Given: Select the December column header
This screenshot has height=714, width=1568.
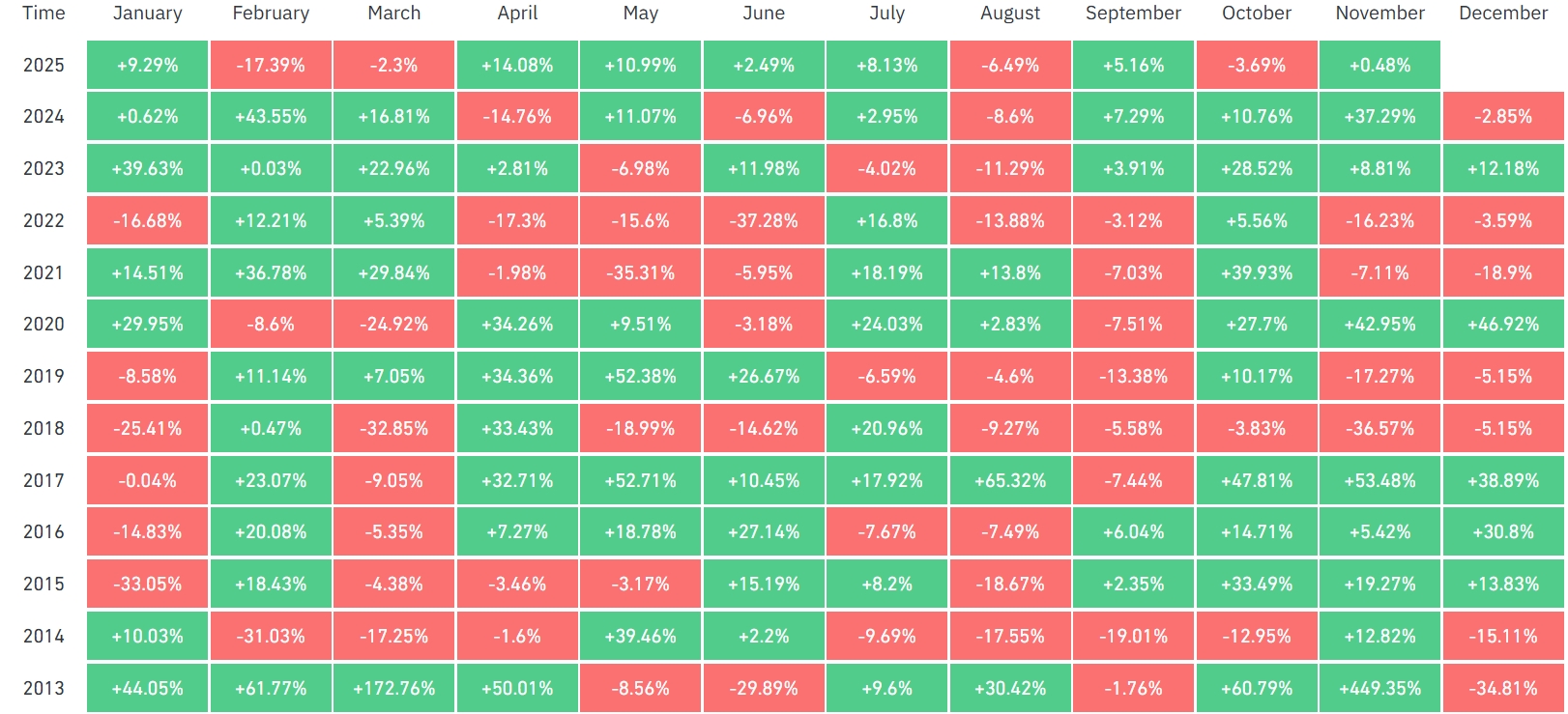Looking at the screenshot, I should pyautogui.click(x=1503, y=14).
